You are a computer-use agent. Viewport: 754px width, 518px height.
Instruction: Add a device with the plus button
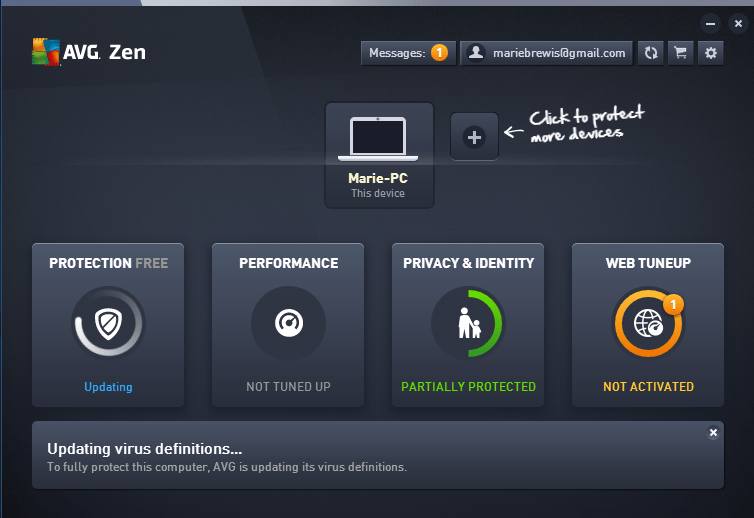474,137
